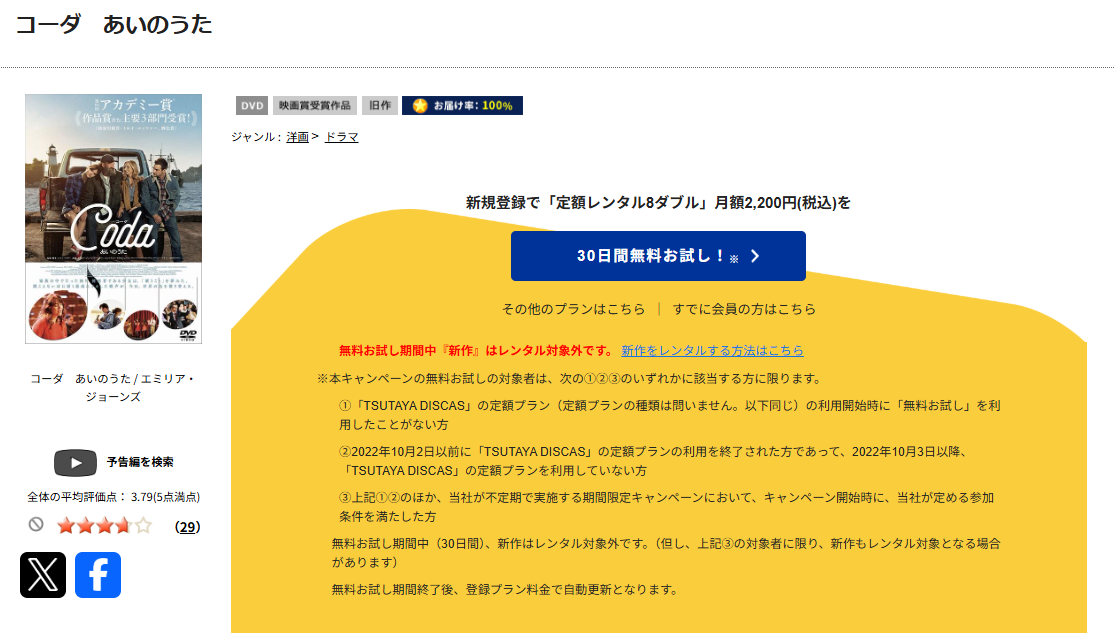Click the no-rating circle icon beside stars

pos(36,525)
